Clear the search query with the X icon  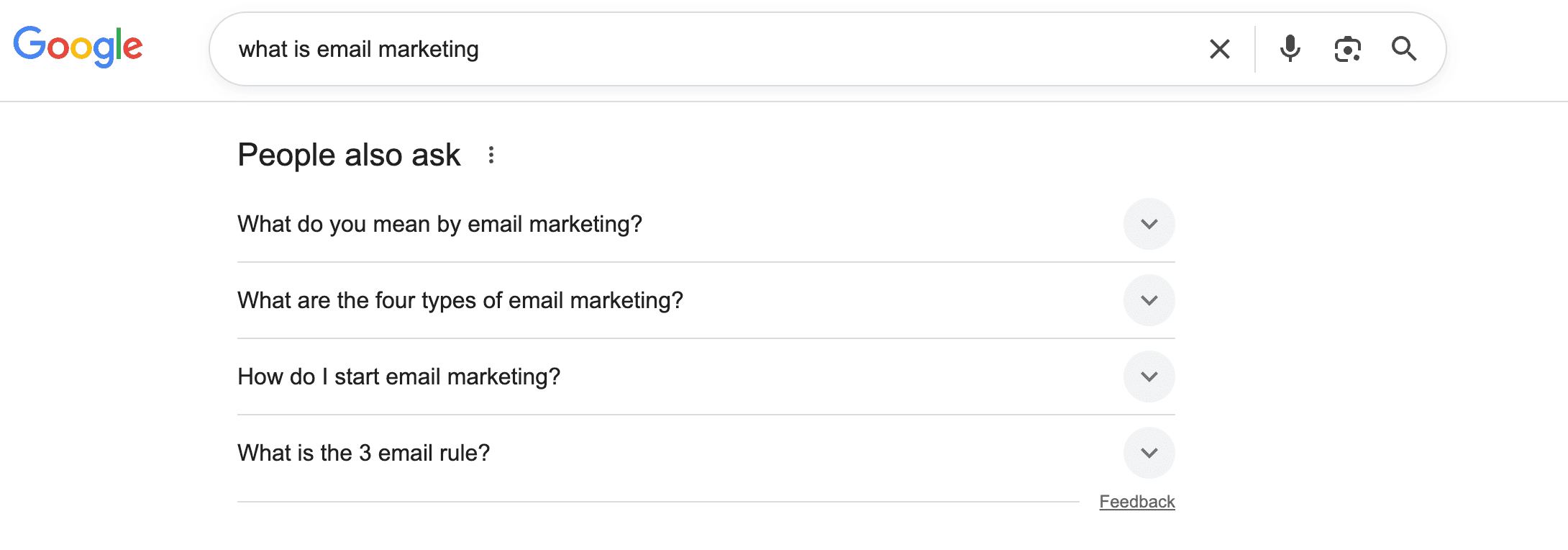click(1219, 49)
